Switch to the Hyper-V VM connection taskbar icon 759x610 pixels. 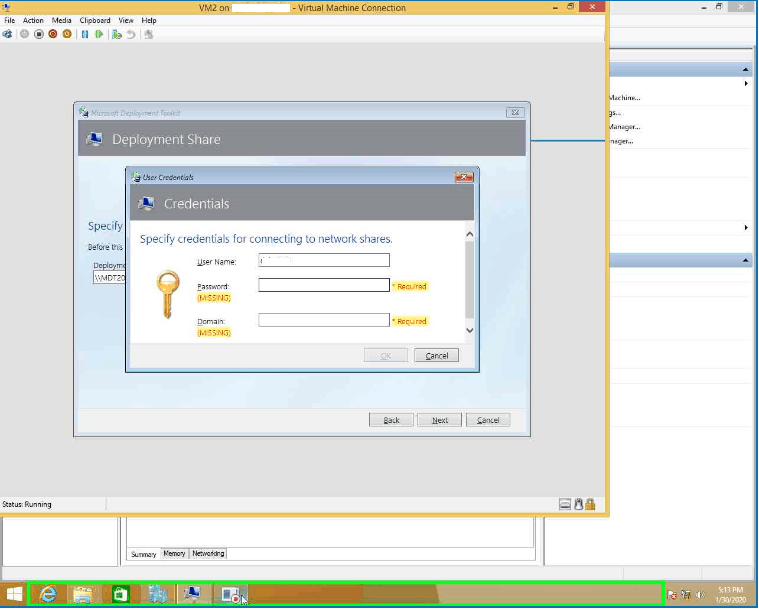click(x=194, y=594)
